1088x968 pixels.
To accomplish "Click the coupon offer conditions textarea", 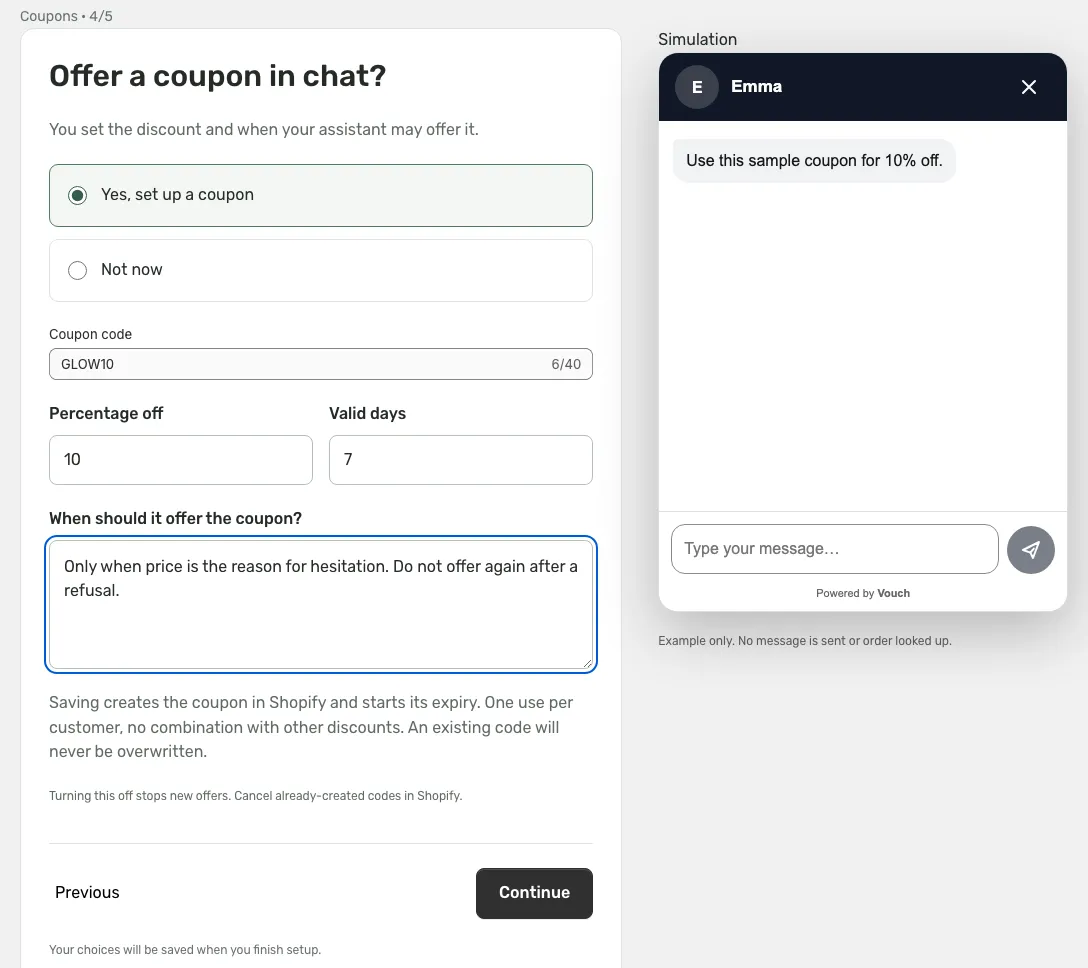I will coord(321,604).
